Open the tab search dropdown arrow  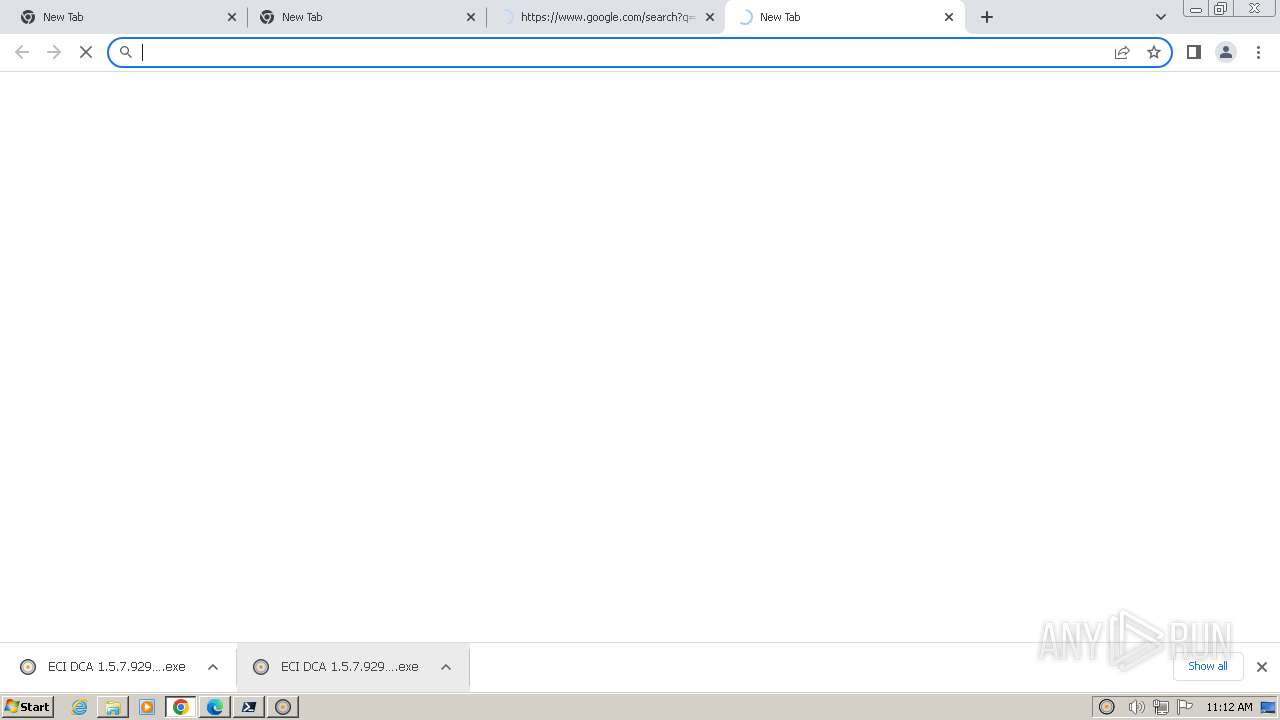click(x=1161, y=17)
